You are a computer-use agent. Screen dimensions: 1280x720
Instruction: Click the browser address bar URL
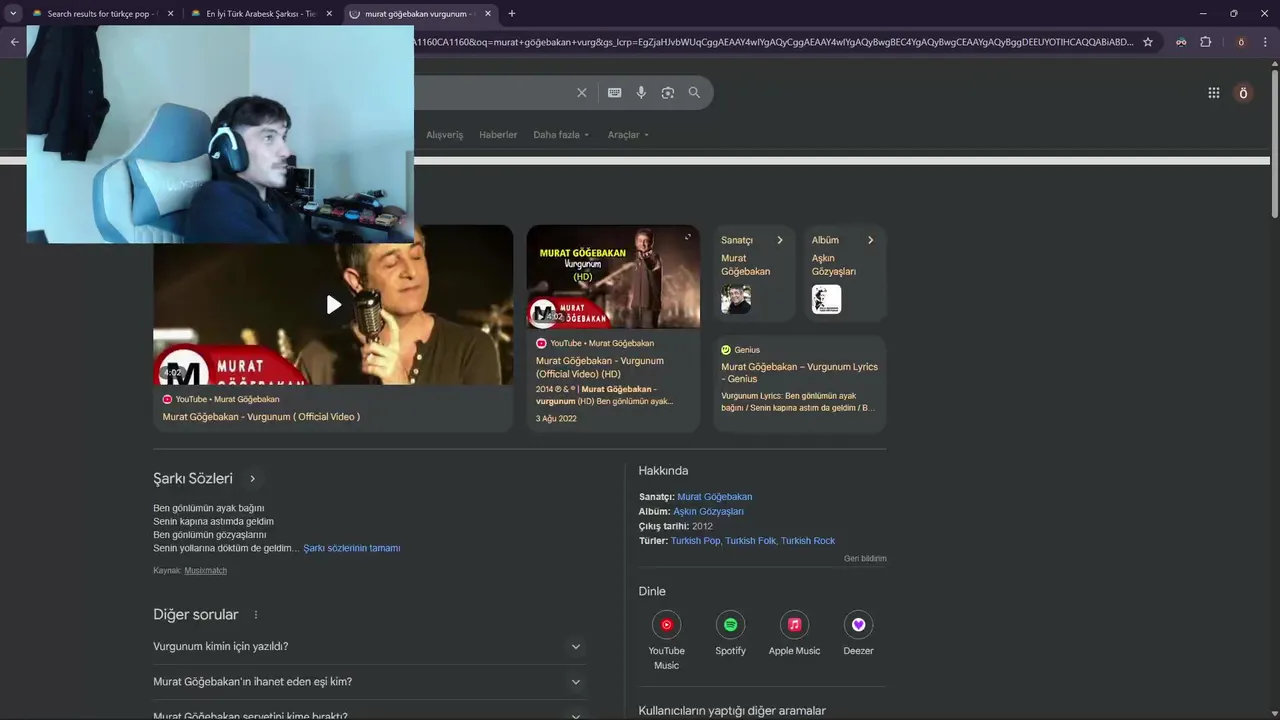[x=772, y=42]
